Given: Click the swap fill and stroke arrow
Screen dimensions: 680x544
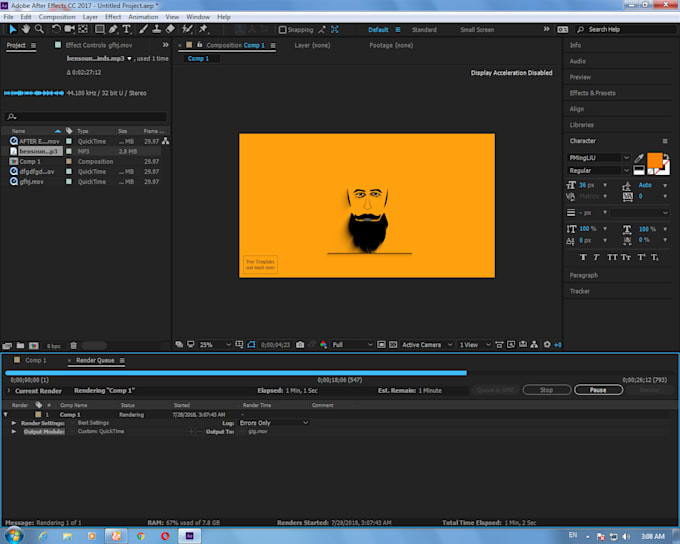Looking at the screenshot, I should pos(666,157).
